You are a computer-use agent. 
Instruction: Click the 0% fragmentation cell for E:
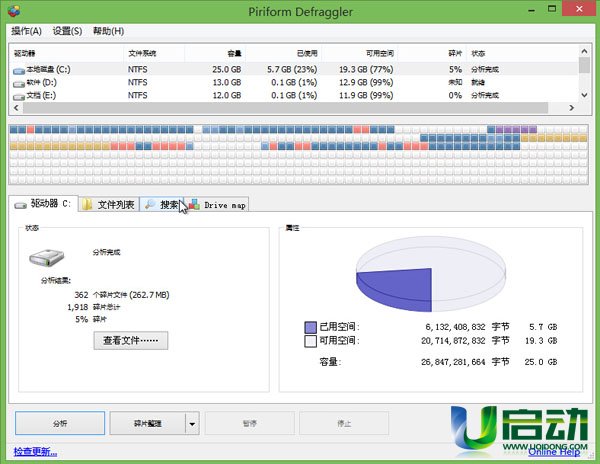click(x=455, y=95)
